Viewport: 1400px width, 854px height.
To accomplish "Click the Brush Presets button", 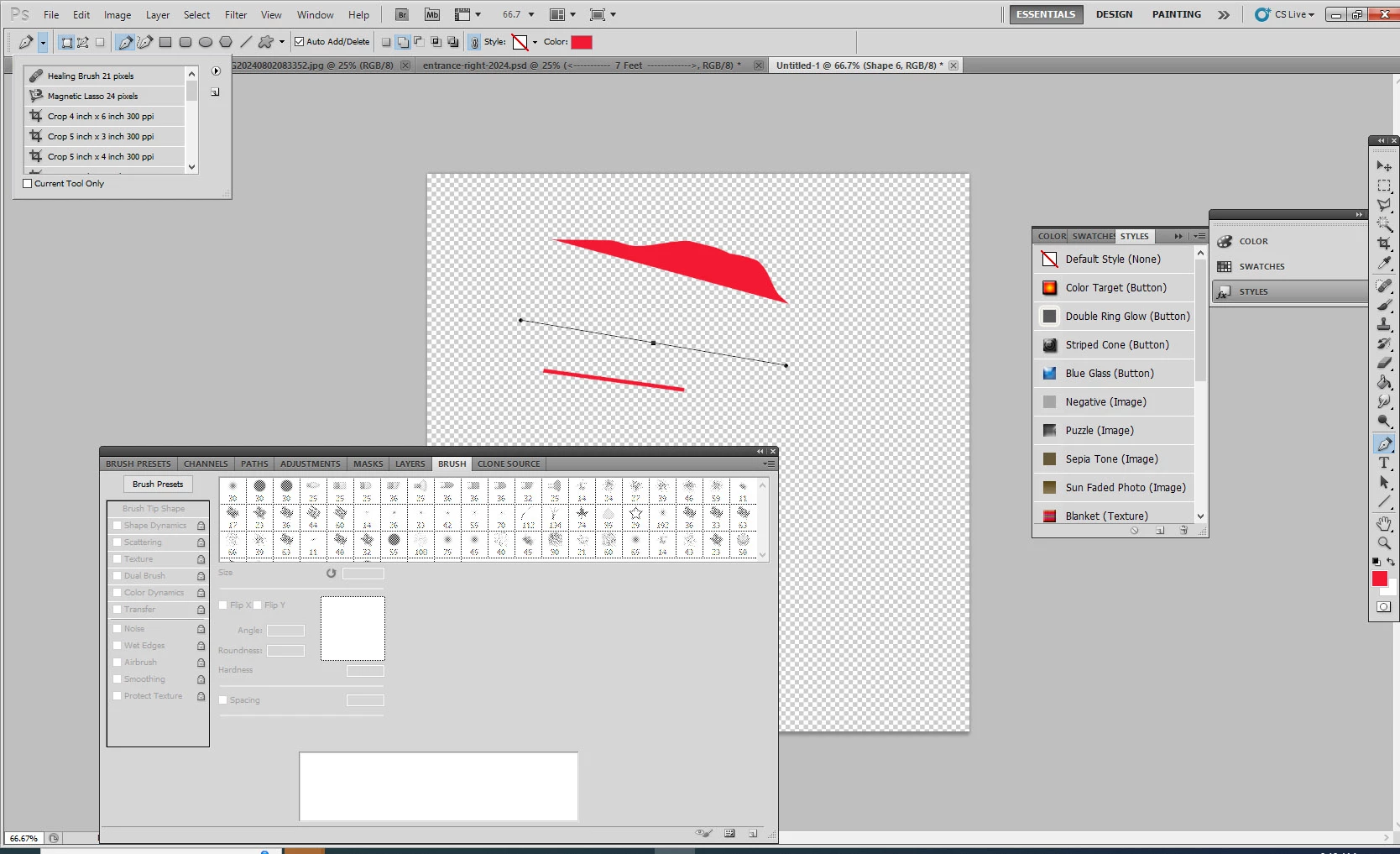I will point(158,485).
